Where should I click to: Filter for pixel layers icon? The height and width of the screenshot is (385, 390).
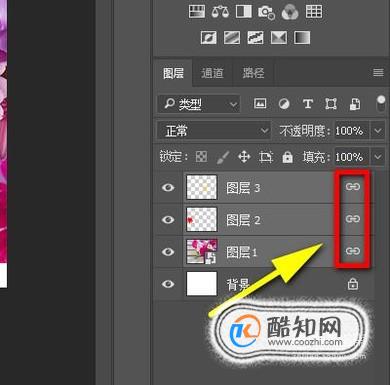point(260,104)
